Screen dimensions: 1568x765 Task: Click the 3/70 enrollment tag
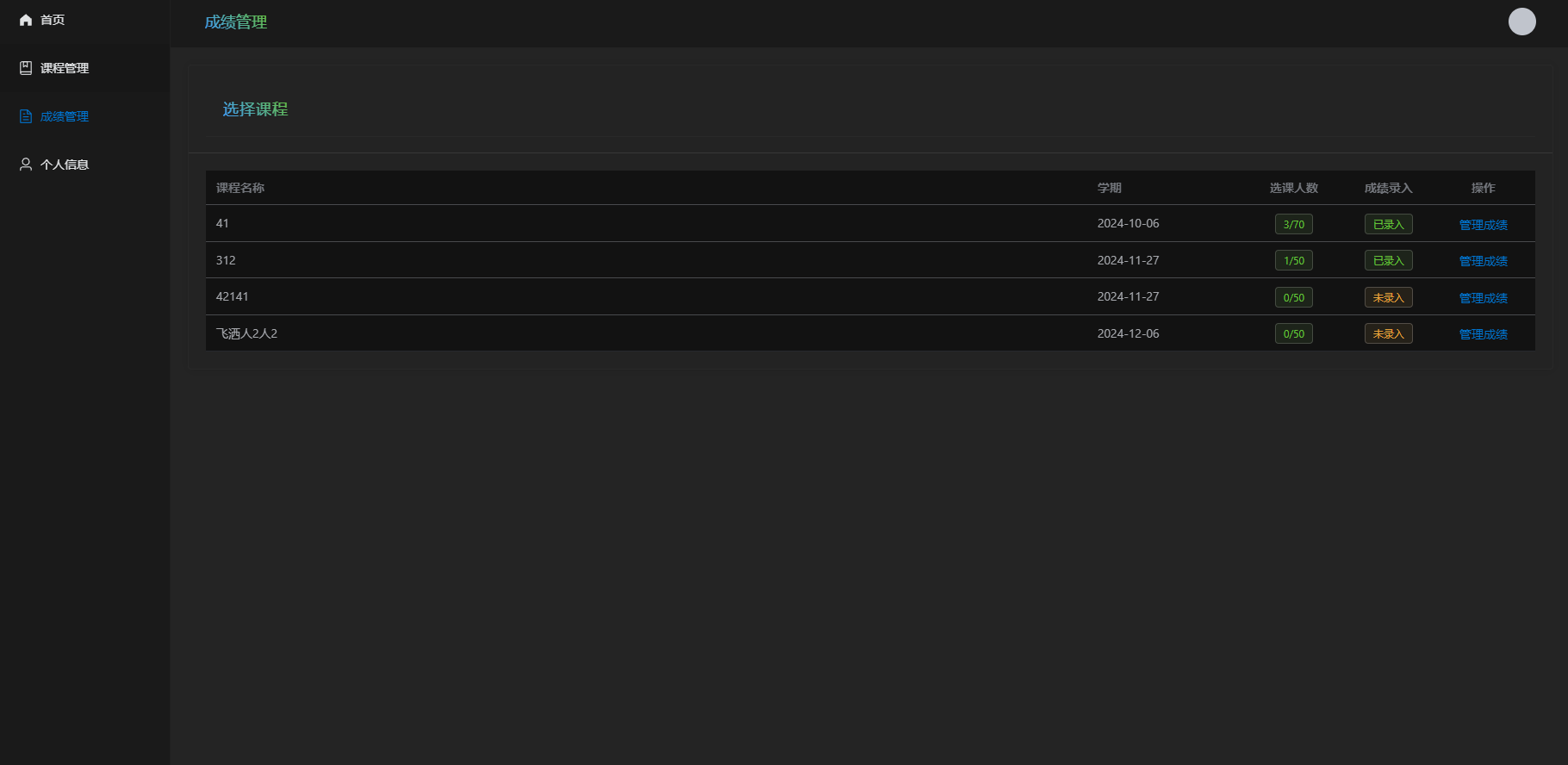(1293, 224)
